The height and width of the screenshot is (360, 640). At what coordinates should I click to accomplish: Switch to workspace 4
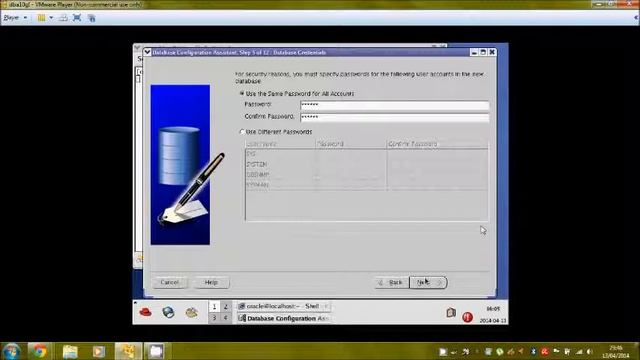[x=225, y=318]
